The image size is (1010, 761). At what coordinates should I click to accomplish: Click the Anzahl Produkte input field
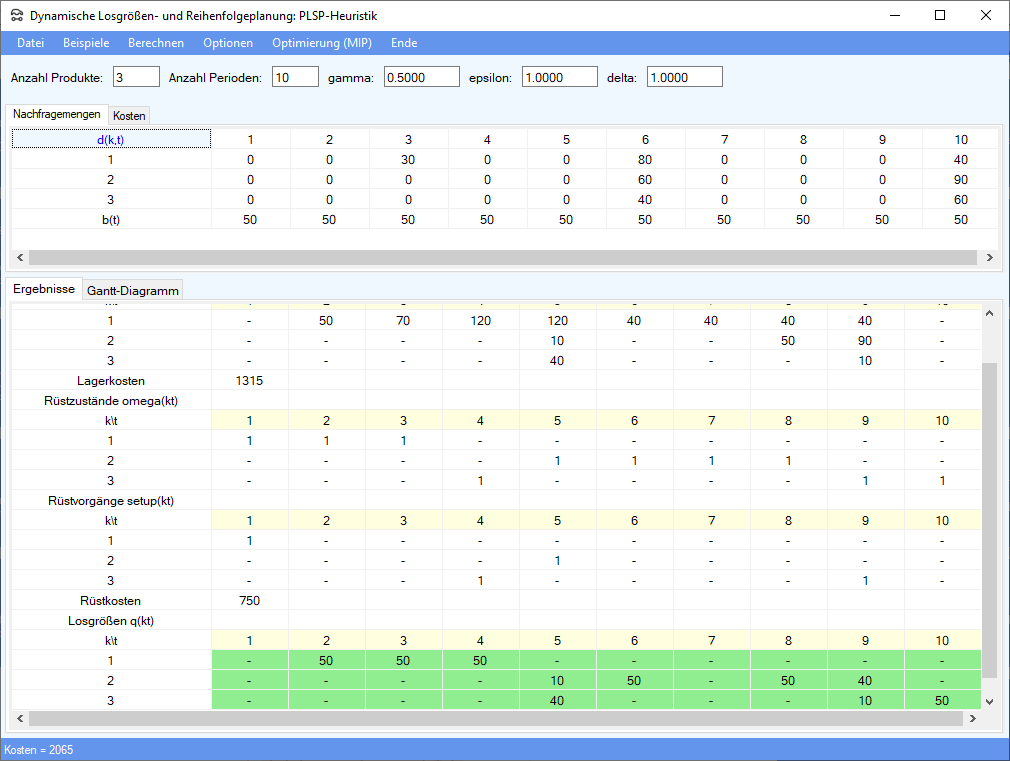136,78
